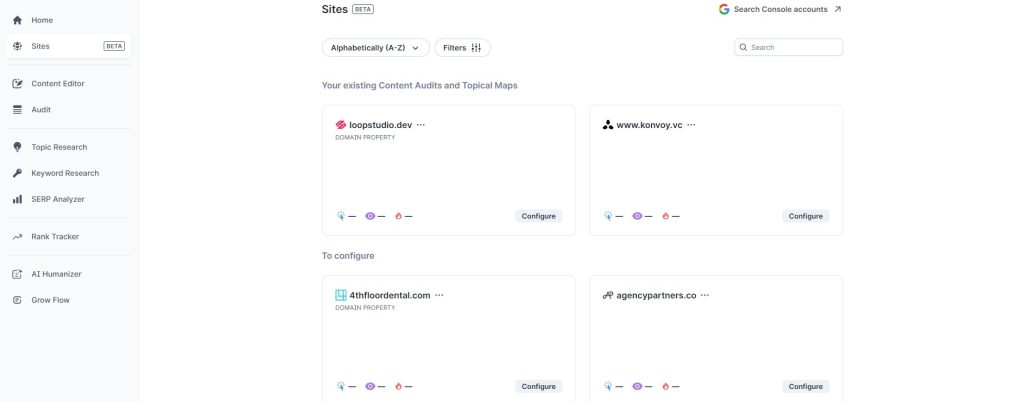Click the Rank Tracker trend icon
1024x402 pixels.
[17, 237]
